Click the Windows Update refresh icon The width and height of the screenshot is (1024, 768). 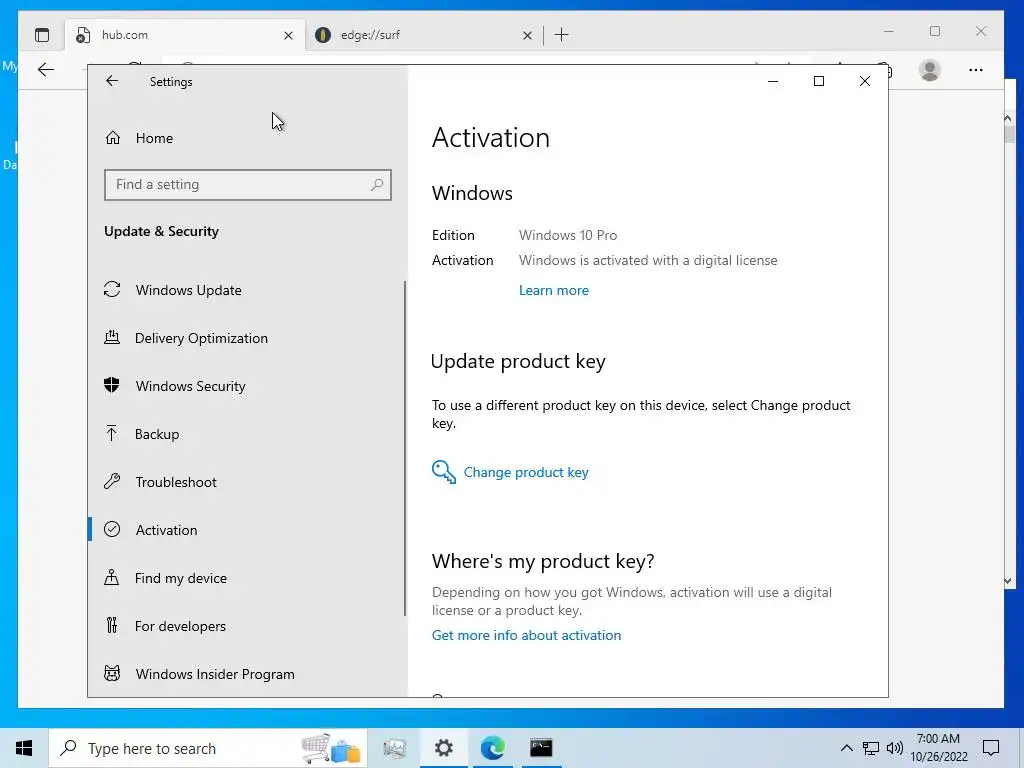112,289
